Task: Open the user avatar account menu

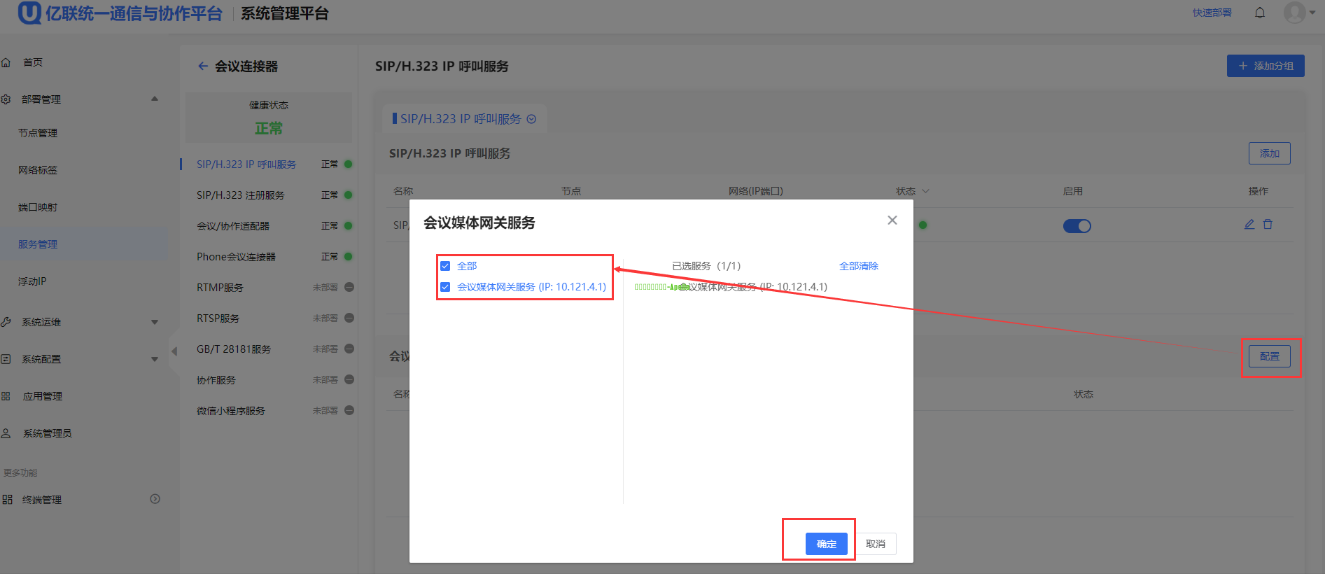Action: pos(1296,13)
